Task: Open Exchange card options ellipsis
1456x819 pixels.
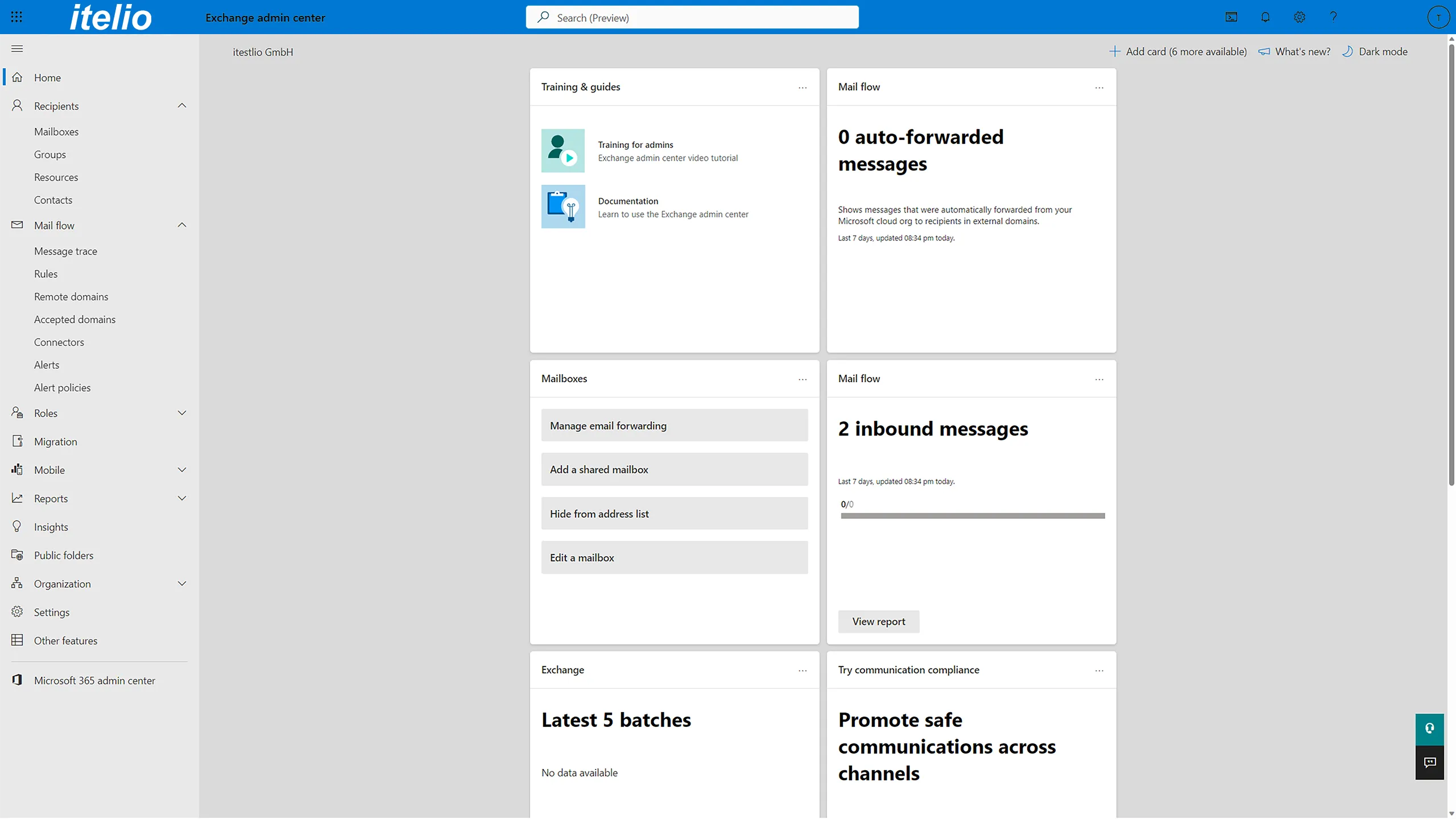Action: [803, 671]
